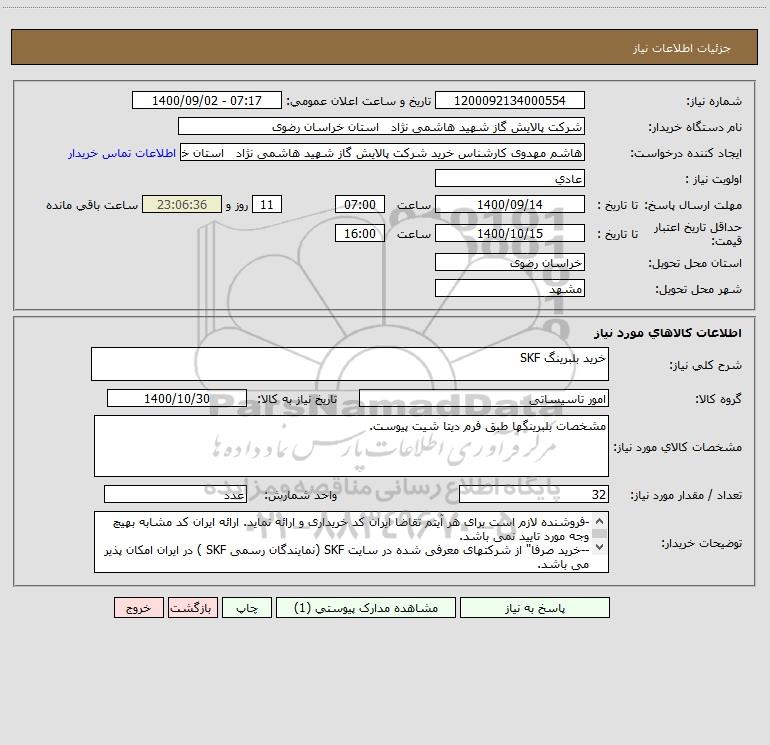
Task: Click remaining days field '11'
Action: tap(267, 204)
